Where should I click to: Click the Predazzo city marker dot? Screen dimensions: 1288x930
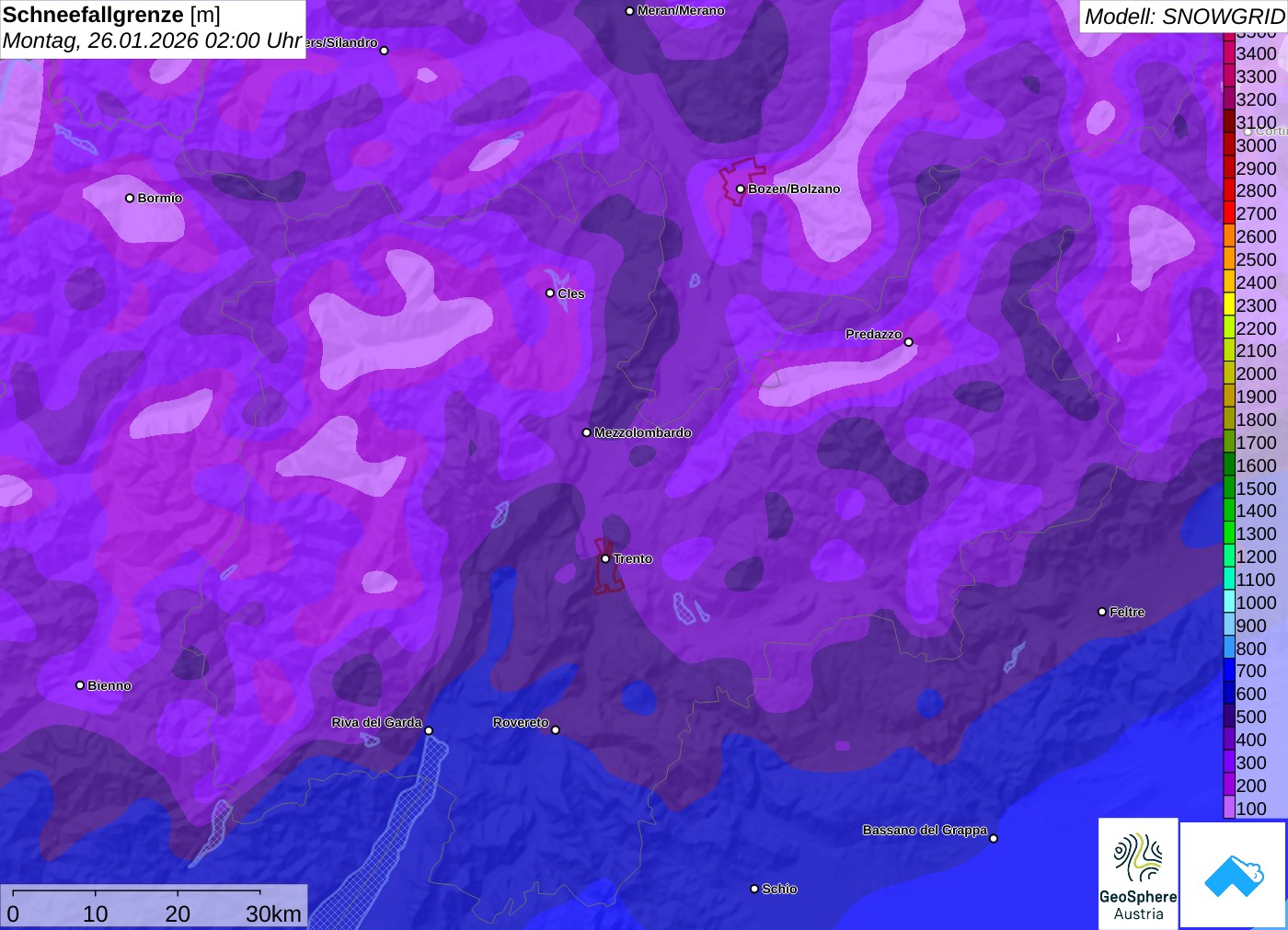[909, 342]
